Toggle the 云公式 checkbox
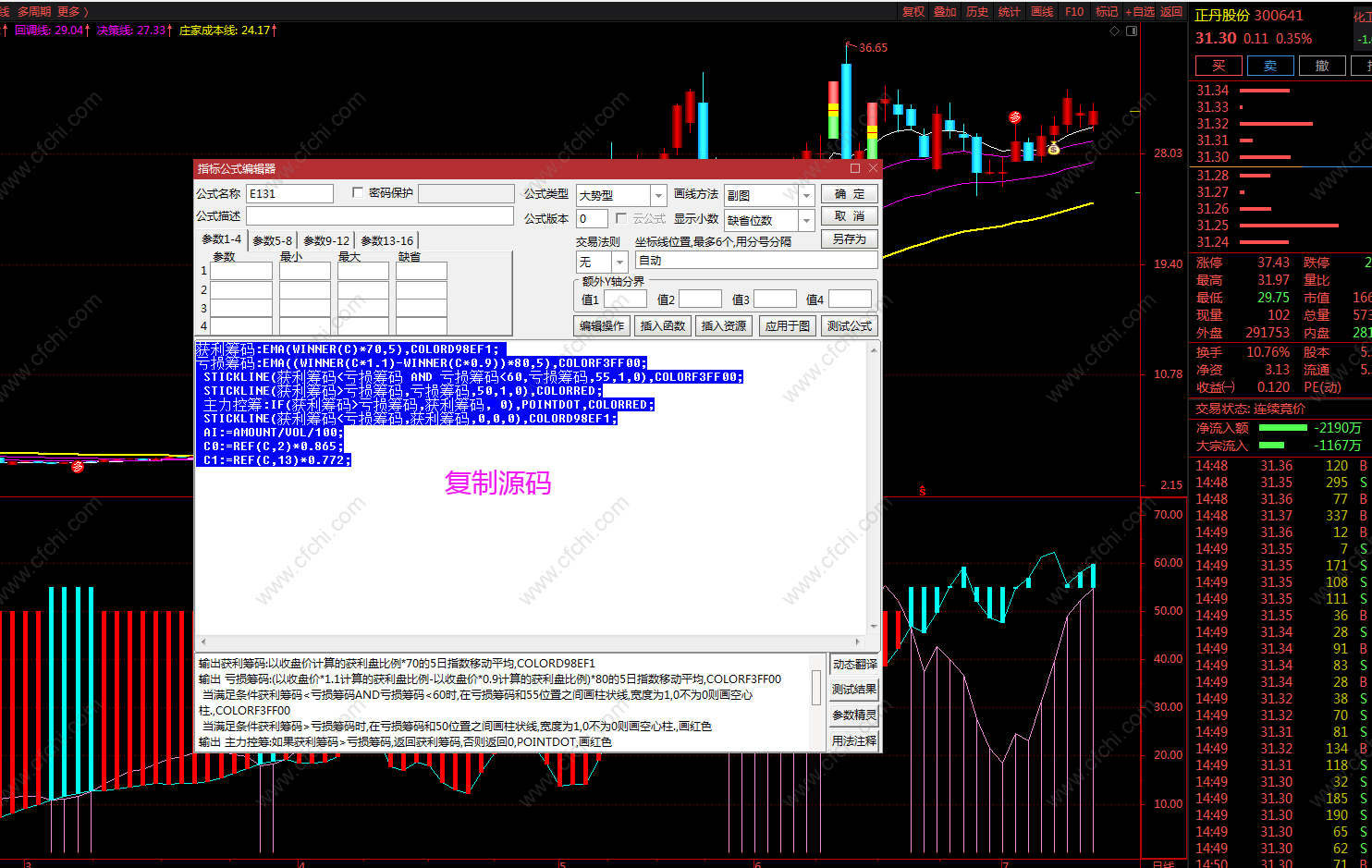1372x868 pixels. click(621, 218)
